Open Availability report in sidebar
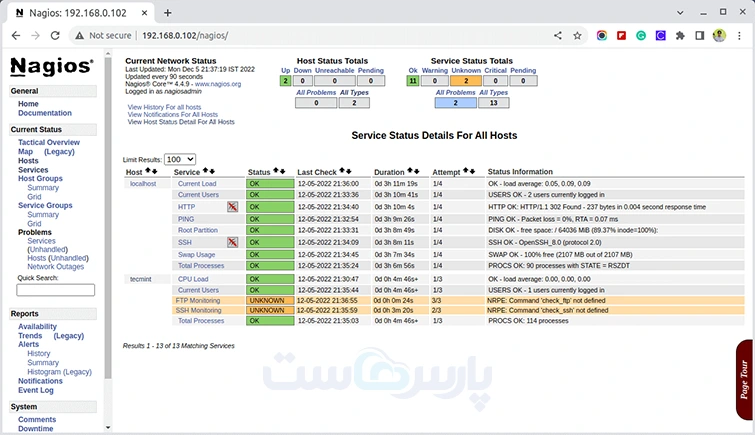The height and width of the screenshot is (435, 755). pyautogui.click(x=38, y=326)
